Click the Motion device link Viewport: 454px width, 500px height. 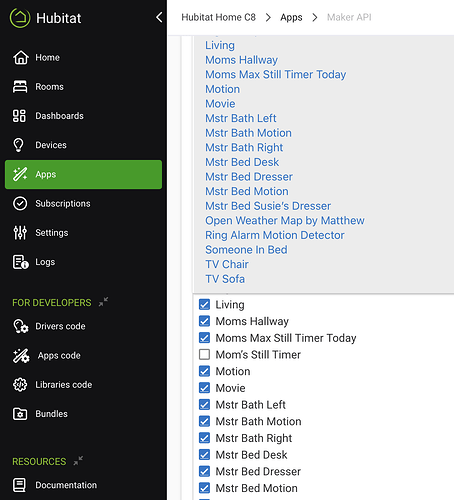222,89
